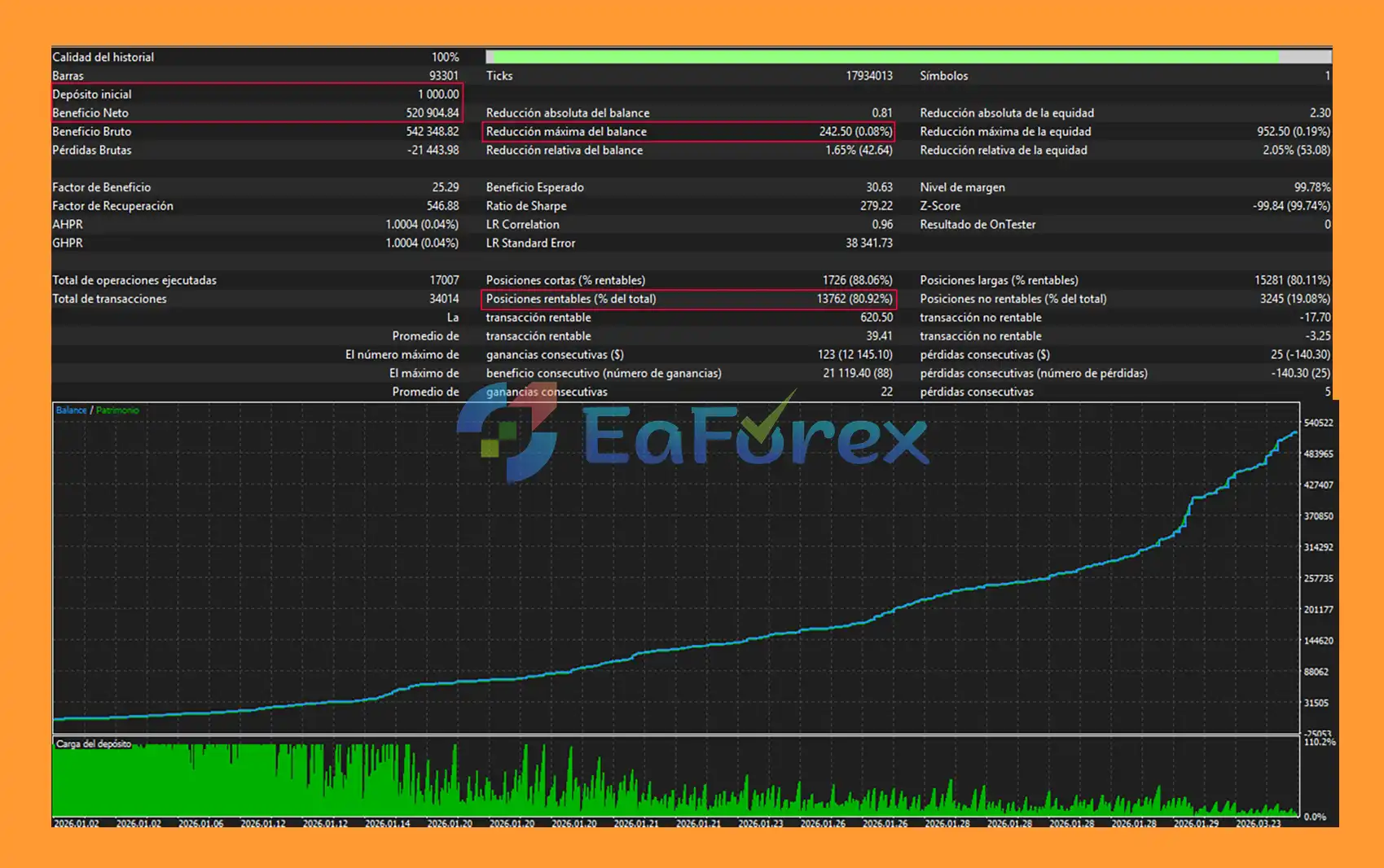The image size is (1384, 868).
Task: Click the 540522 value on the balance axis
Action: click(x=1318, y=423)
